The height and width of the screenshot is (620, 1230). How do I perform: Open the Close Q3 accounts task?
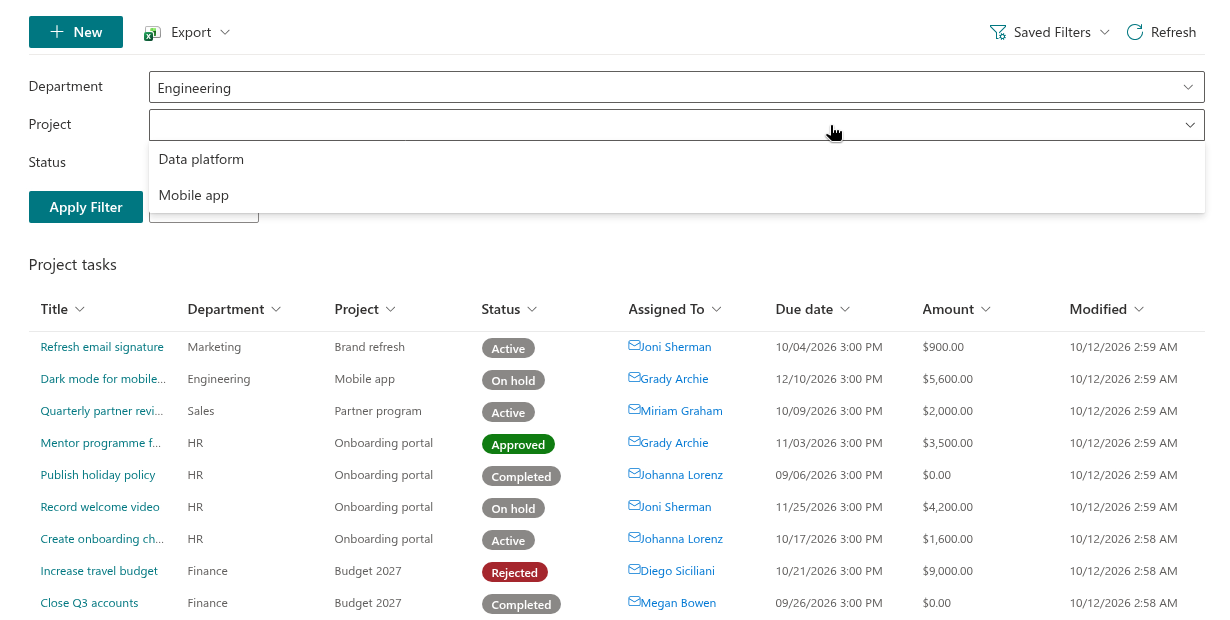[89, 603]
